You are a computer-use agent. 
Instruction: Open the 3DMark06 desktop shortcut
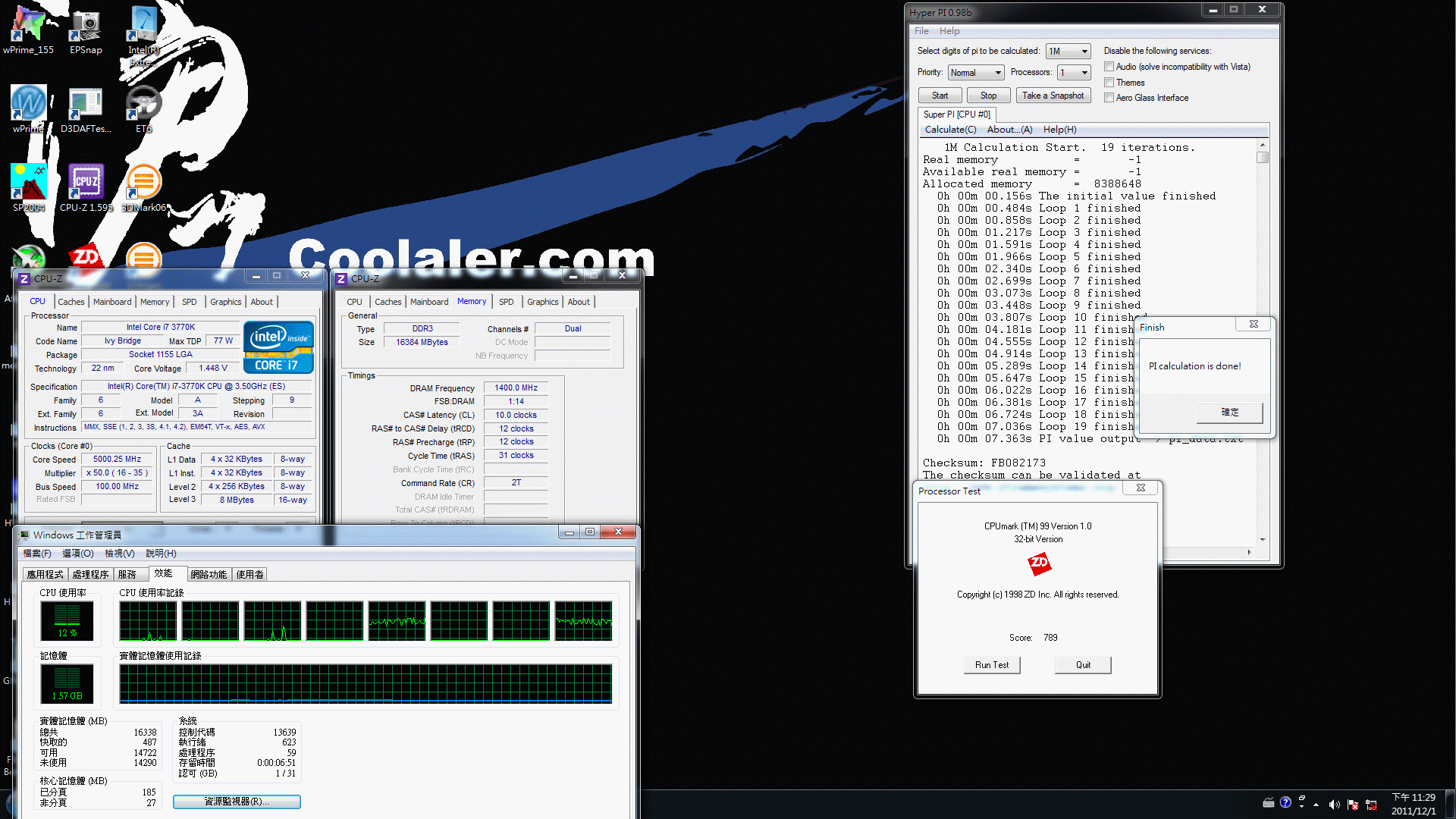[143, 187]
